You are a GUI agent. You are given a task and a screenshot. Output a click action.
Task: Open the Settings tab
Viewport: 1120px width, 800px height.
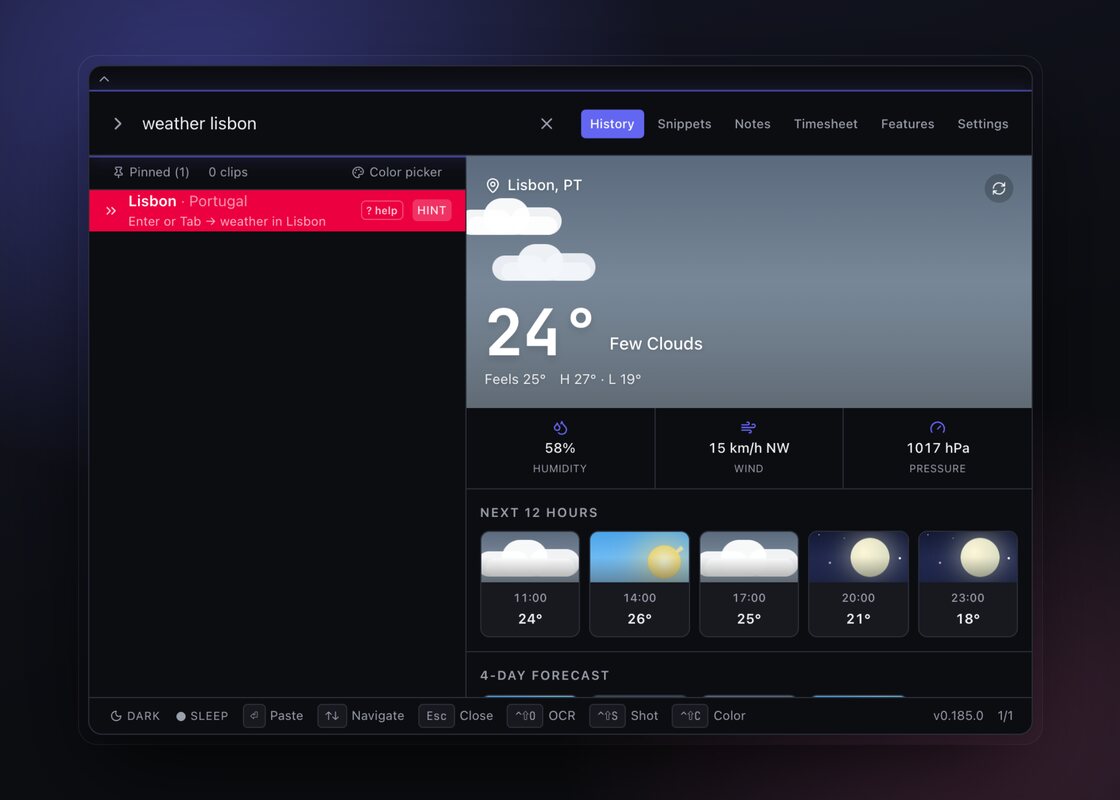(983, 124)
